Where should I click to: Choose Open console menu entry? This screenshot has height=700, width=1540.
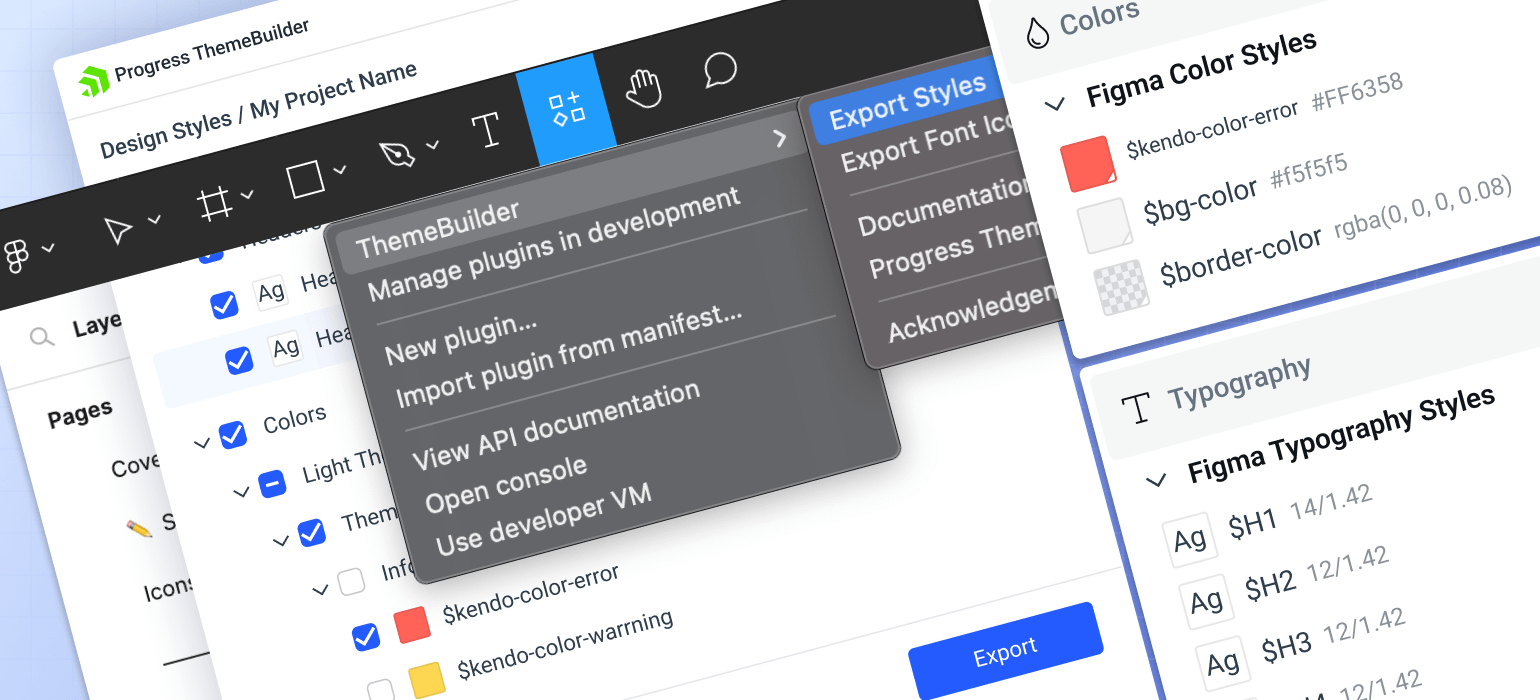506,483
